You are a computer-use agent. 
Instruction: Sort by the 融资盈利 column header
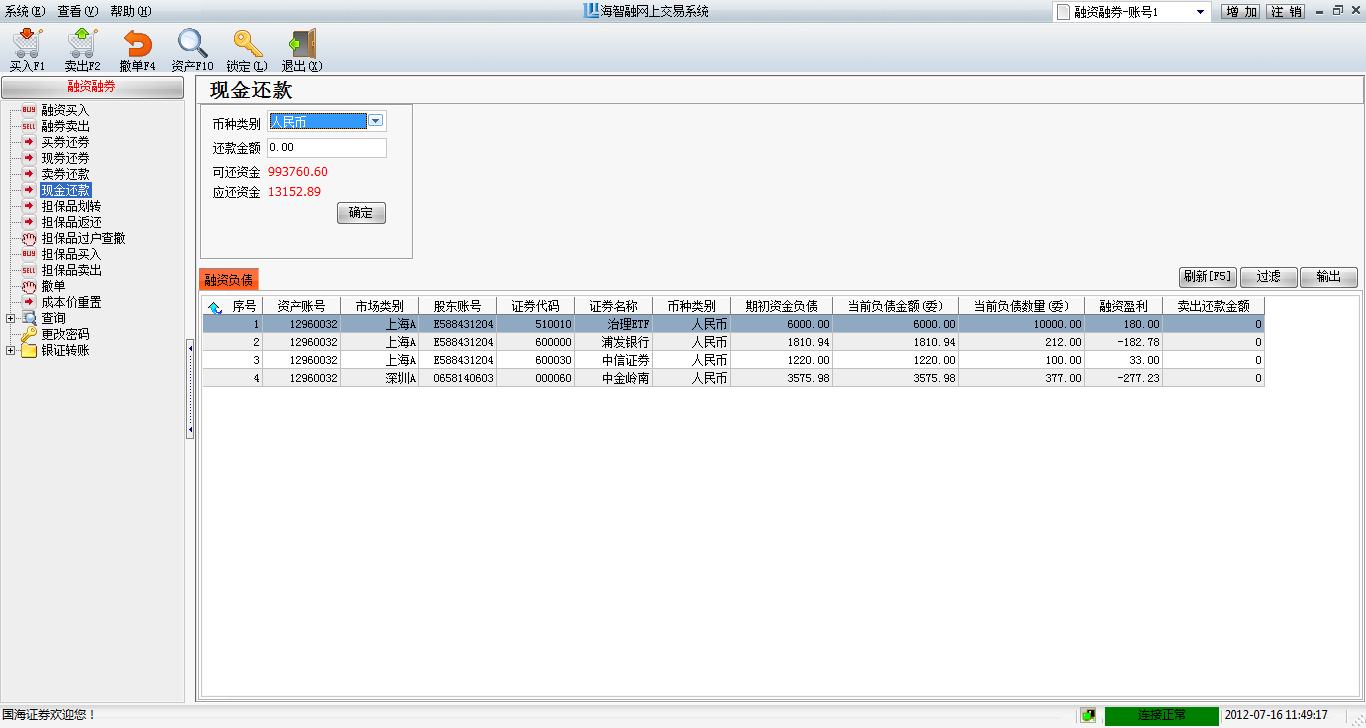coord(1123,306)
